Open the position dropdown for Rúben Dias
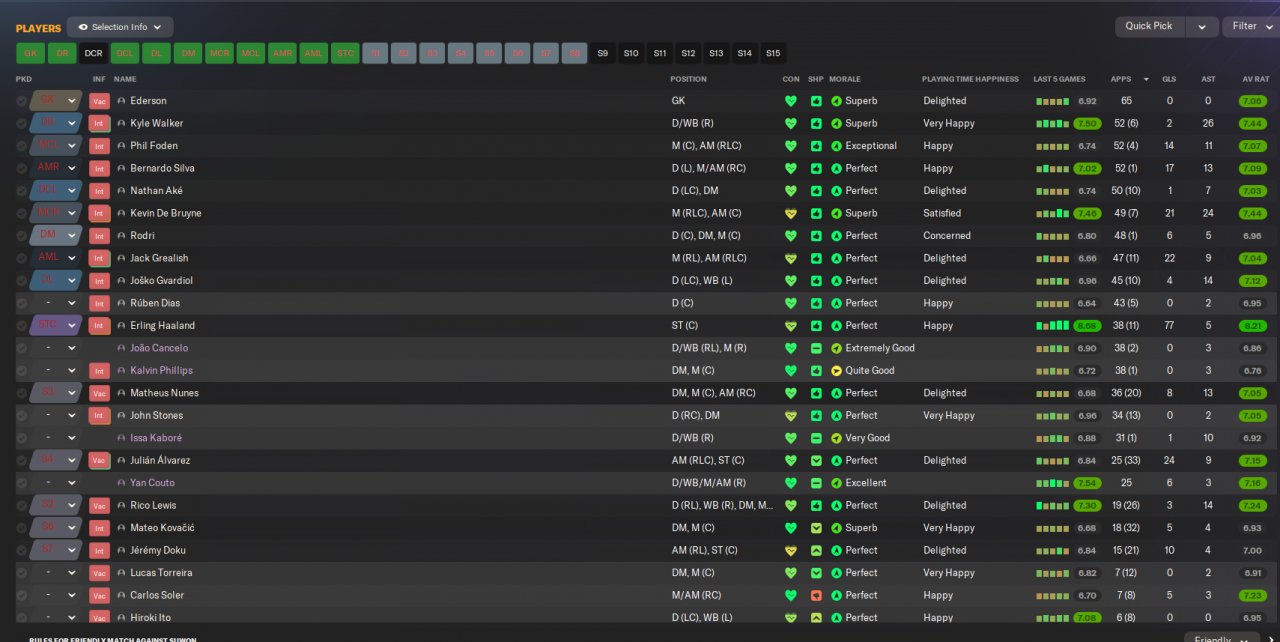 (72, 303)
